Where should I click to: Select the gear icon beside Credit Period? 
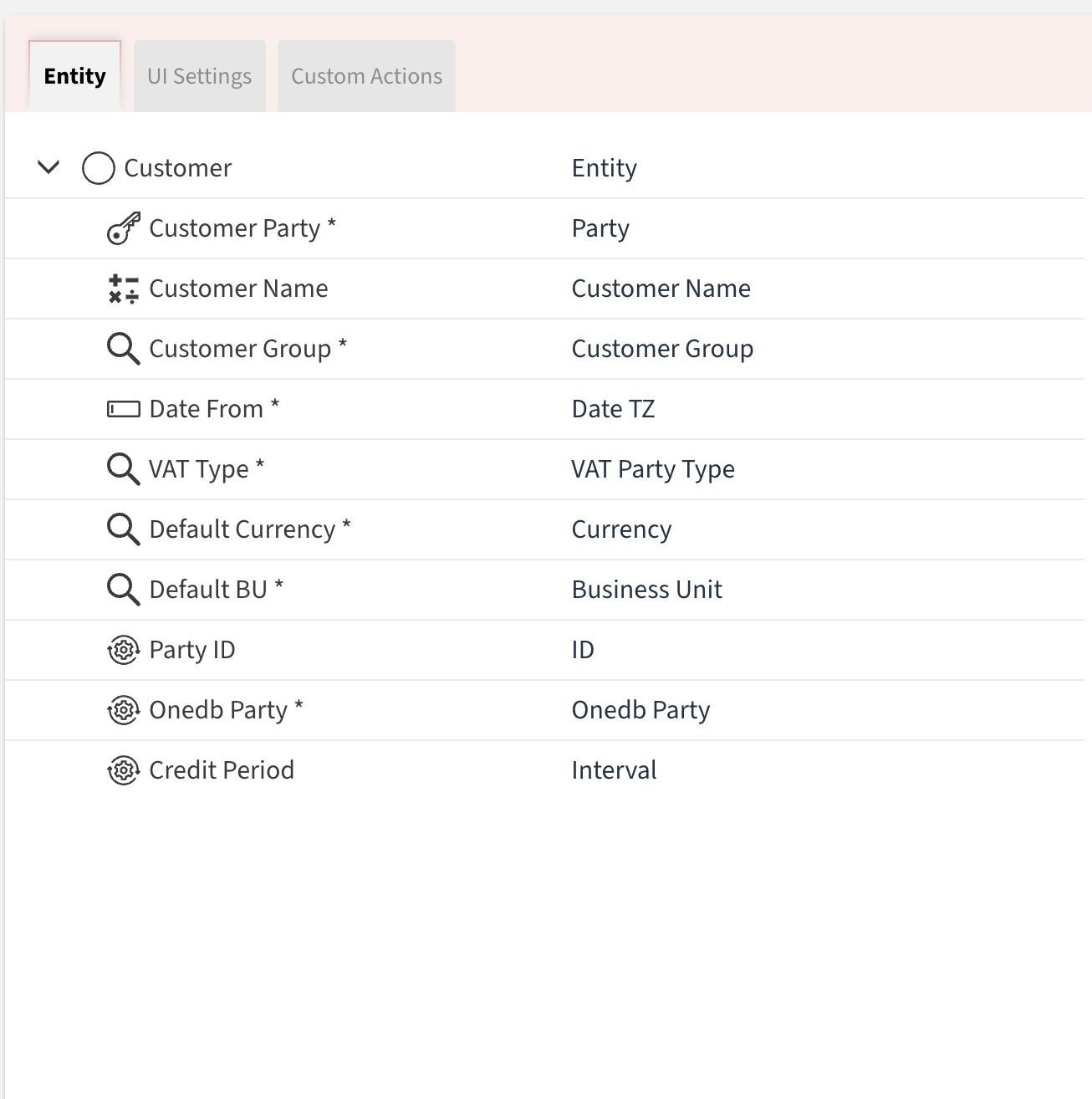click(x=123, y=770)
